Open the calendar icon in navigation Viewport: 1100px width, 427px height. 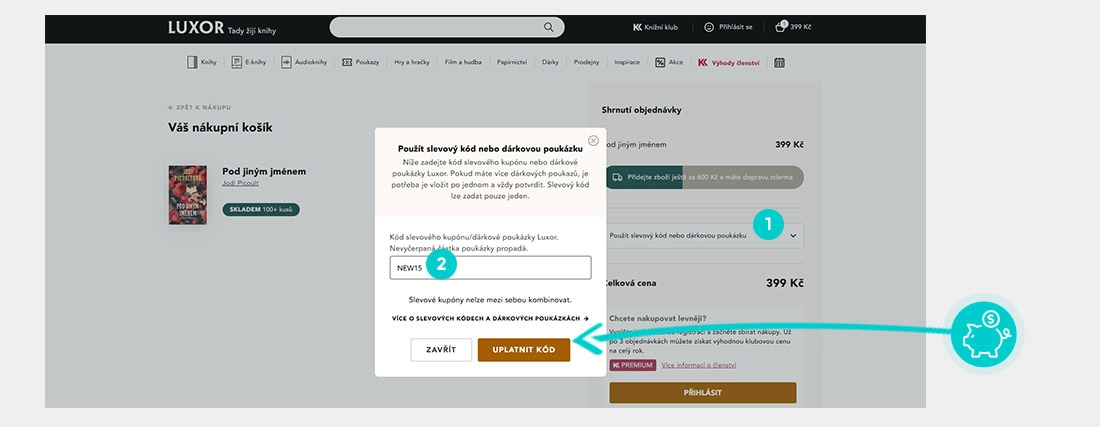(x=779, y=62)
